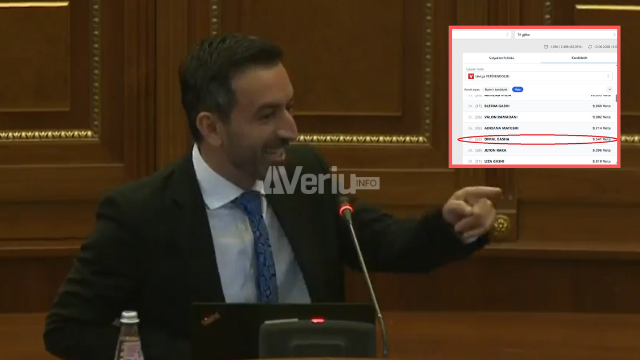Select the JETON RAKA candidate row
Screen dimensions: 640x360
tap(540, 151)
